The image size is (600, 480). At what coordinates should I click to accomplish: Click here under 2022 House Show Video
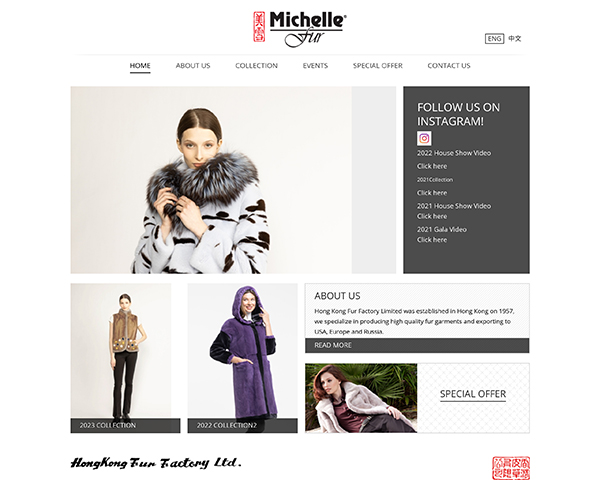click(x=432, y=166)
